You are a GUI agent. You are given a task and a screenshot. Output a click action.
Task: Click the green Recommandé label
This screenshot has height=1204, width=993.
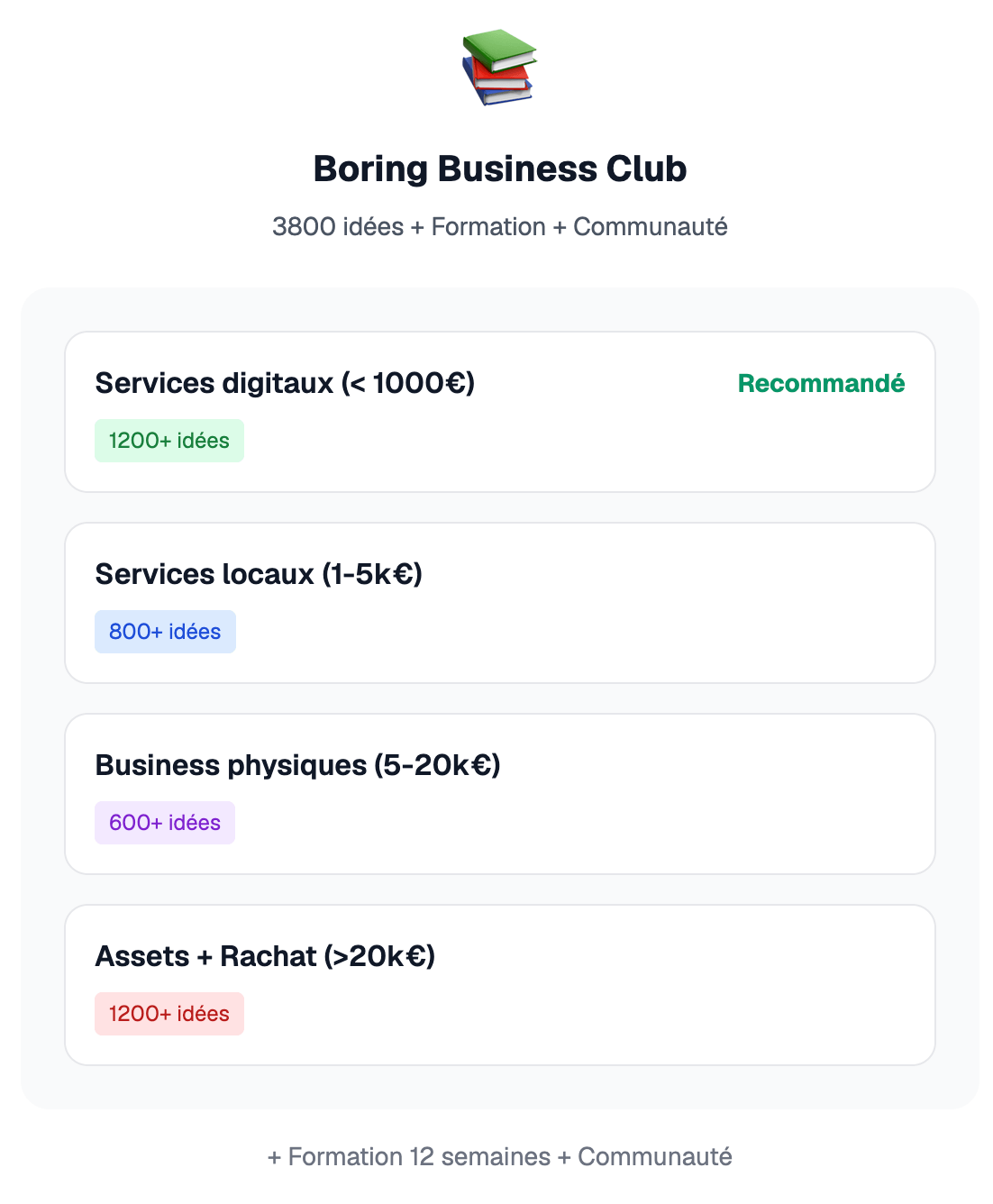pos(821,384)
